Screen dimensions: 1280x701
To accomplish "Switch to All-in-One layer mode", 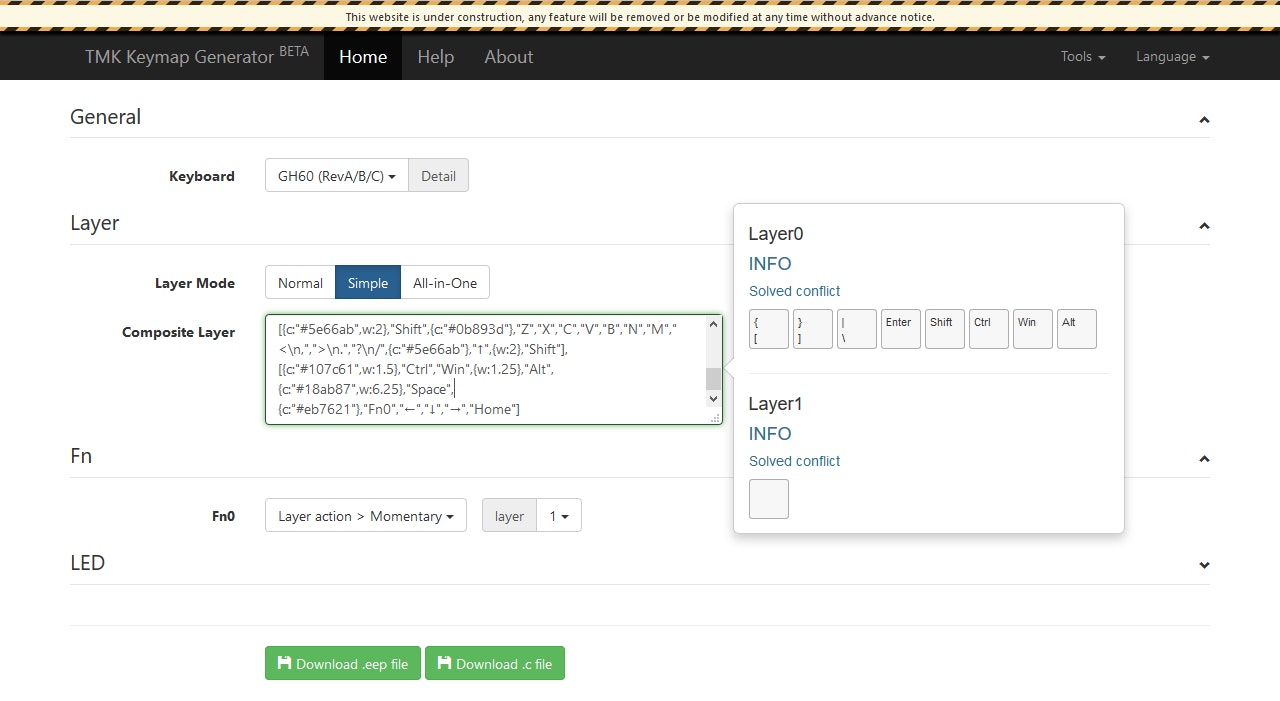I will point(445,283).
